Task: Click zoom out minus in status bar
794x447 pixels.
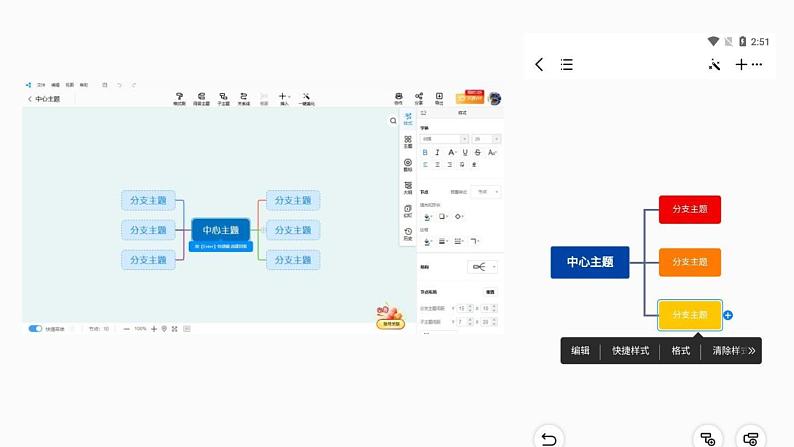Action: (127, 329)
